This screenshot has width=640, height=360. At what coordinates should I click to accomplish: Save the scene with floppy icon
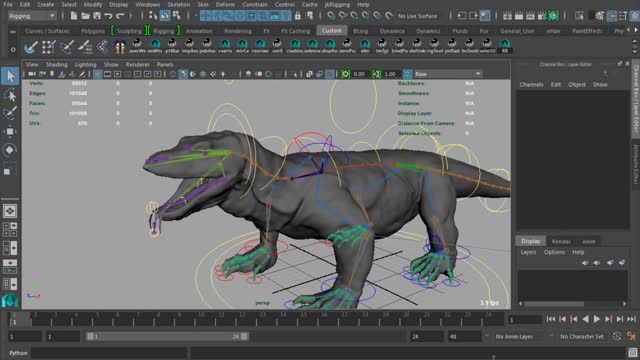97,16
